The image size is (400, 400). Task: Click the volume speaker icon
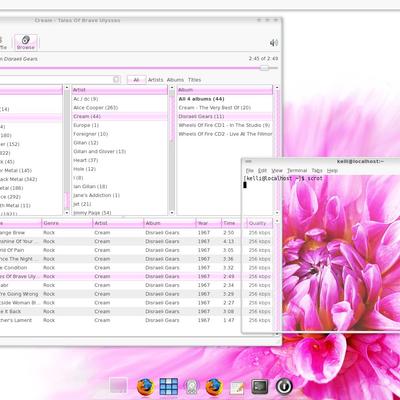point(274,43)
